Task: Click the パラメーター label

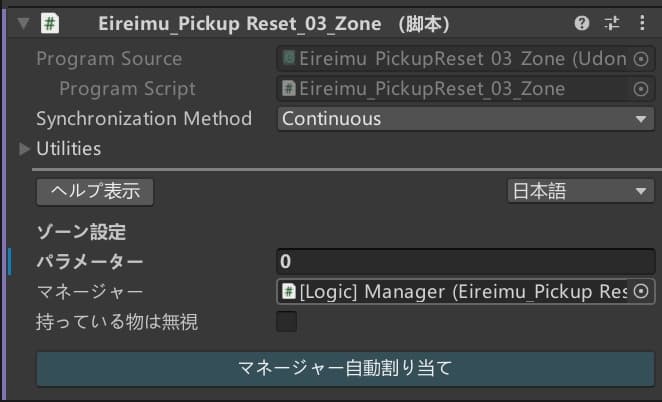Action: [90, 262]
